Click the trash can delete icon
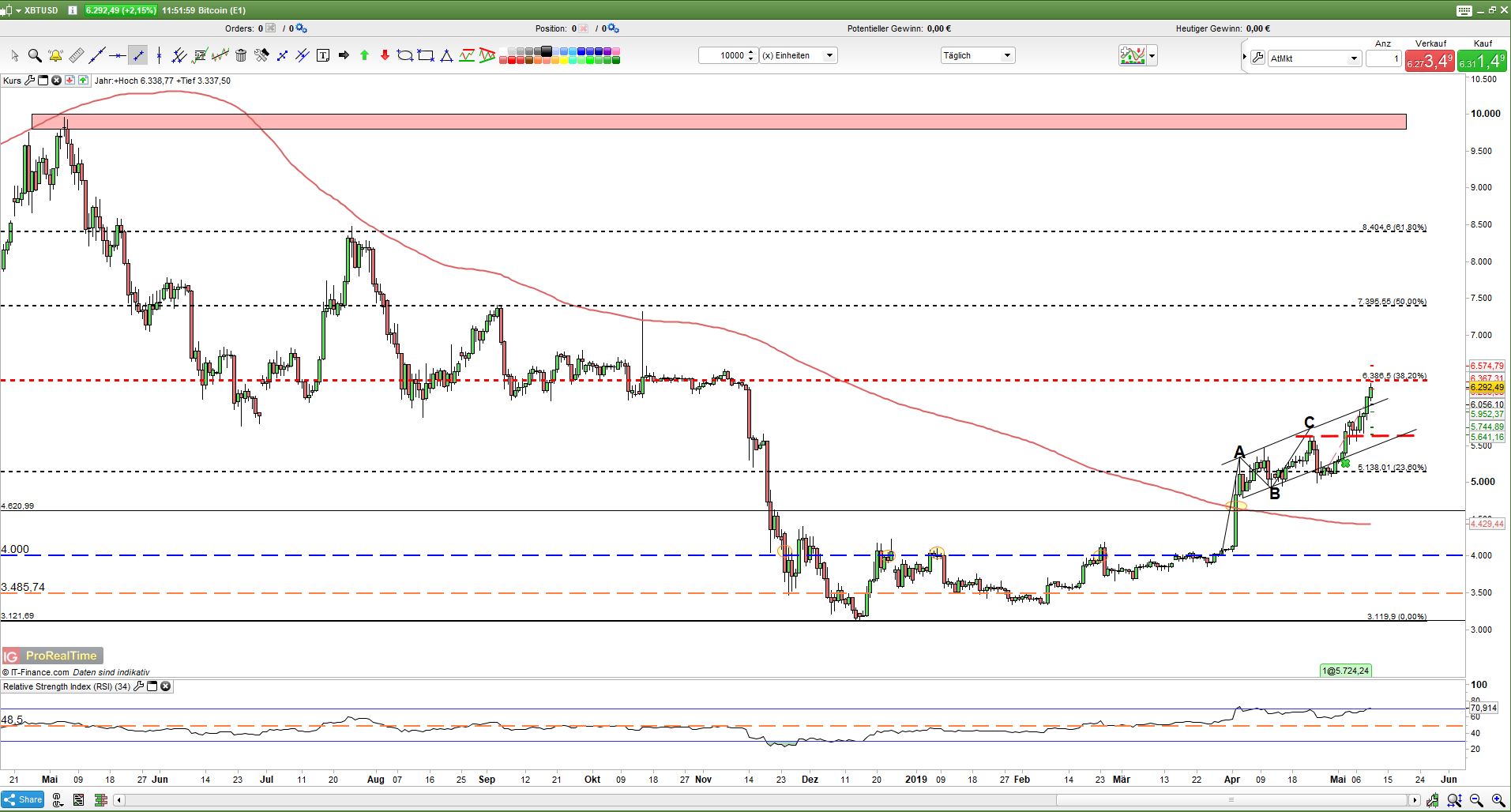The height and width of the screenshot is (812, 1511). point(241,55)
